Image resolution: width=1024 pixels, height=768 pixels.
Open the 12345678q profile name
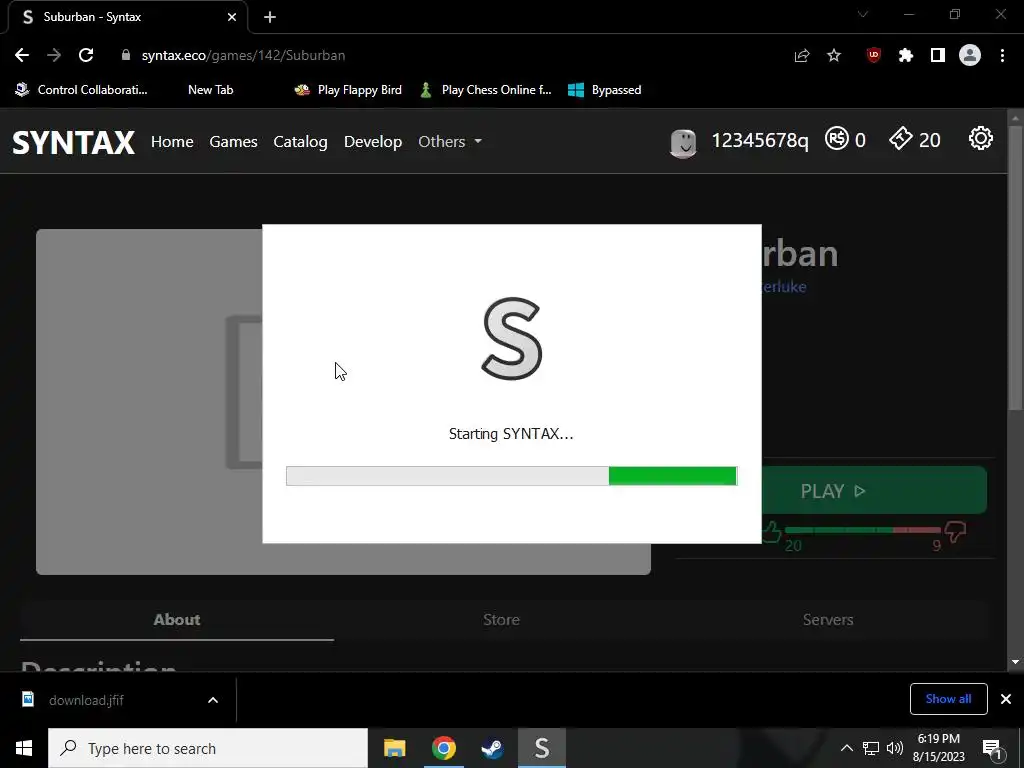click(760, 140)
